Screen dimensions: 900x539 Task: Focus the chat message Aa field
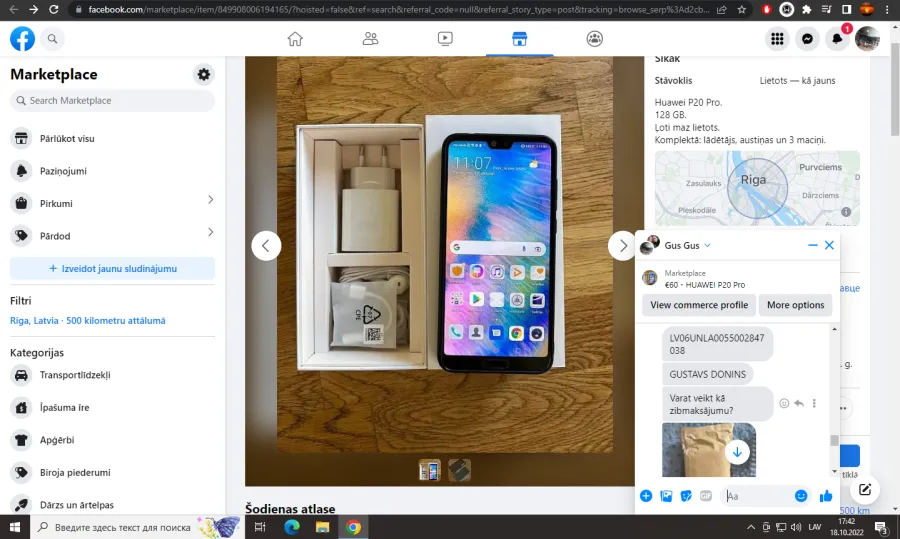point(758,496)
